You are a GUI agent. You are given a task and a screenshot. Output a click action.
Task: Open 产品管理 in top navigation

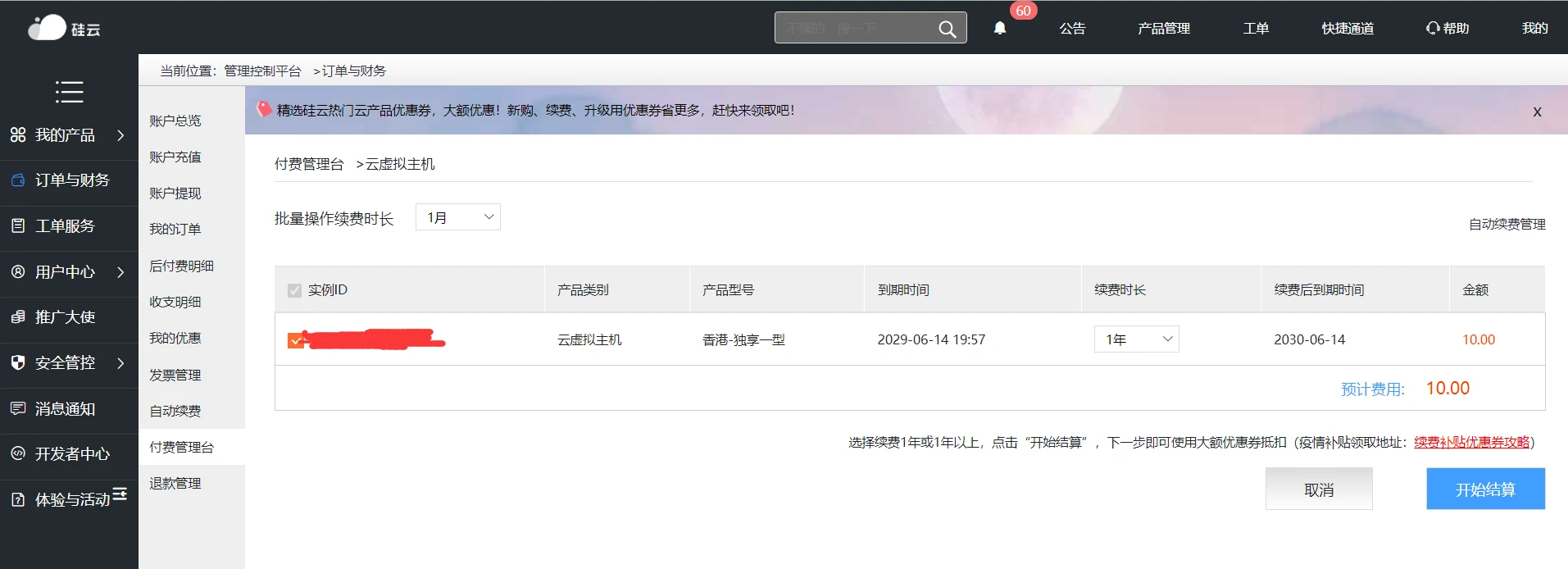point(1164,29)
